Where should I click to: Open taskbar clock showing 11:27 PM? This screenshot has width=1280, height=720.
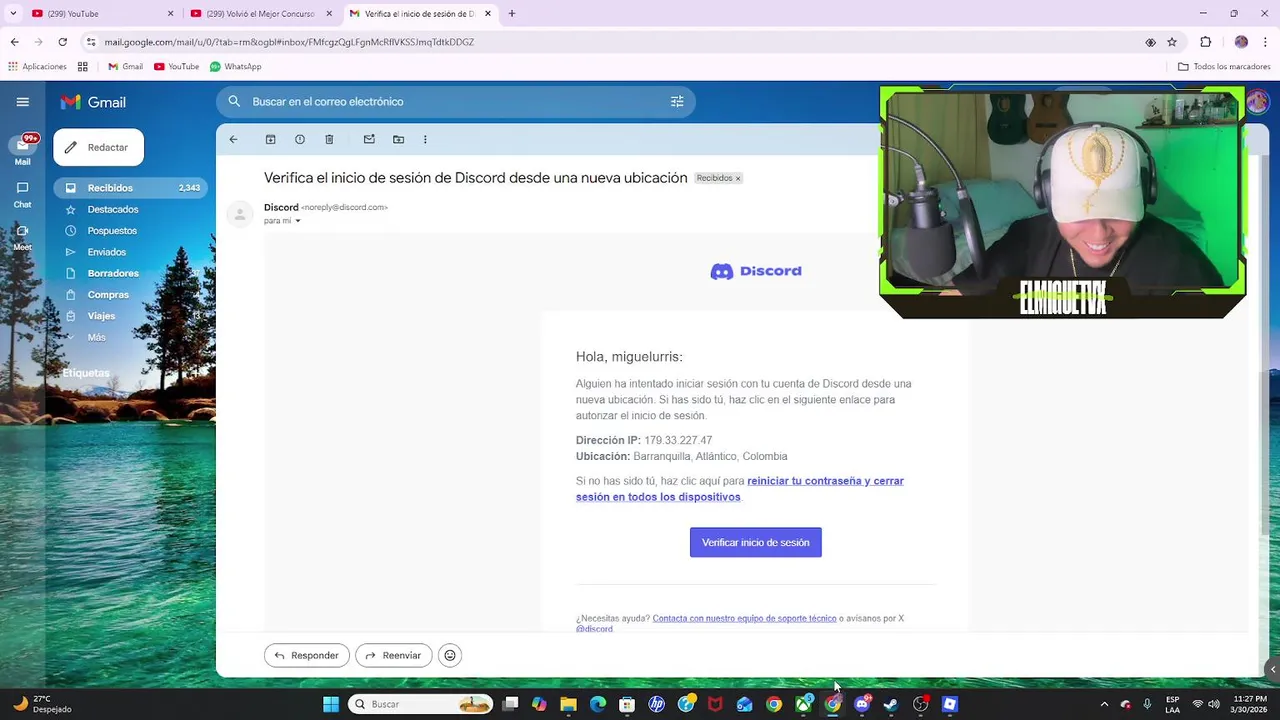point(1250,704)
